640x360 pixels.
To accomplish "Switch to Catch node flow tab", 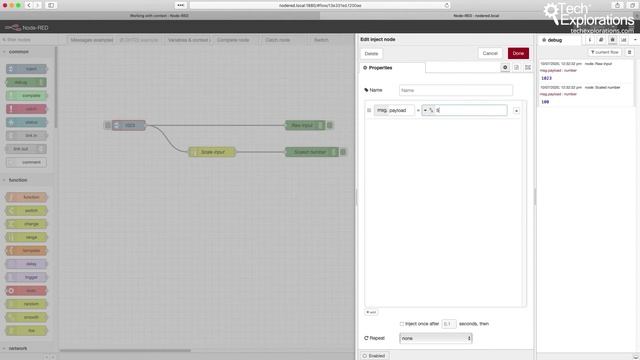I will click(278, 40).
